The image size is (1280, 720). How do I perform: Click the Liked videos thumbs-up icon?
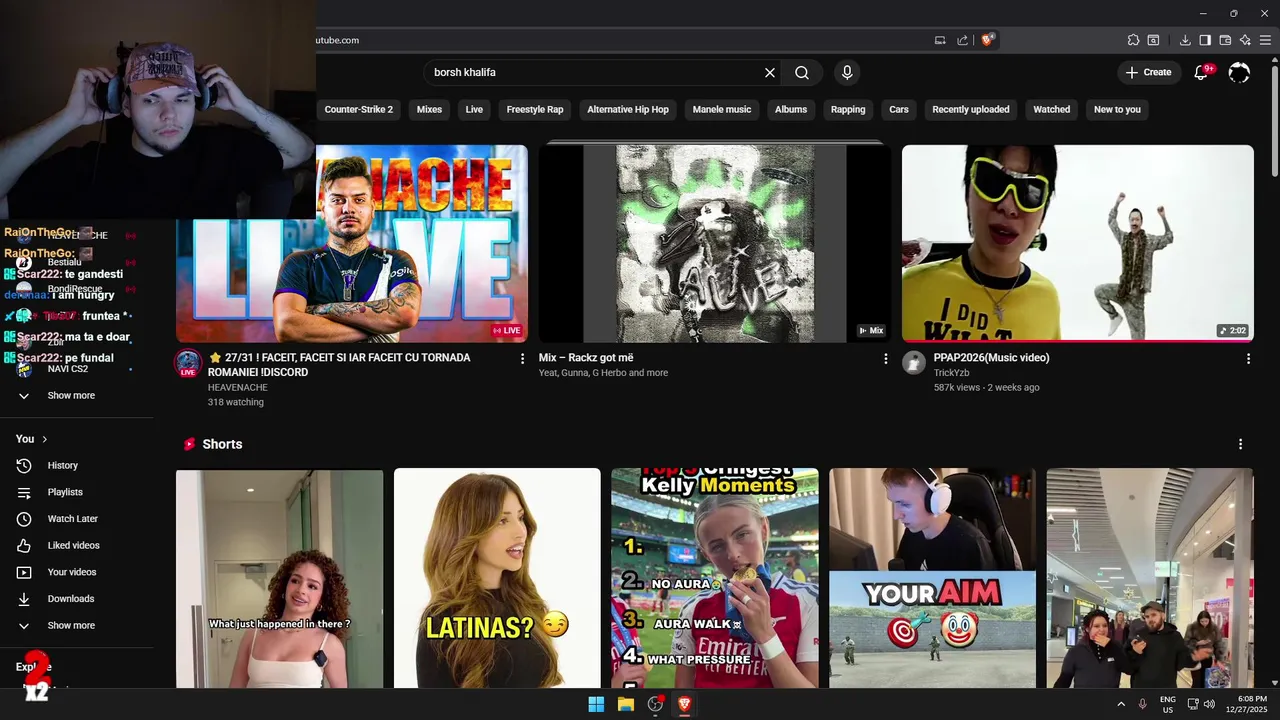pyautogui.click(x=24, y=545)
